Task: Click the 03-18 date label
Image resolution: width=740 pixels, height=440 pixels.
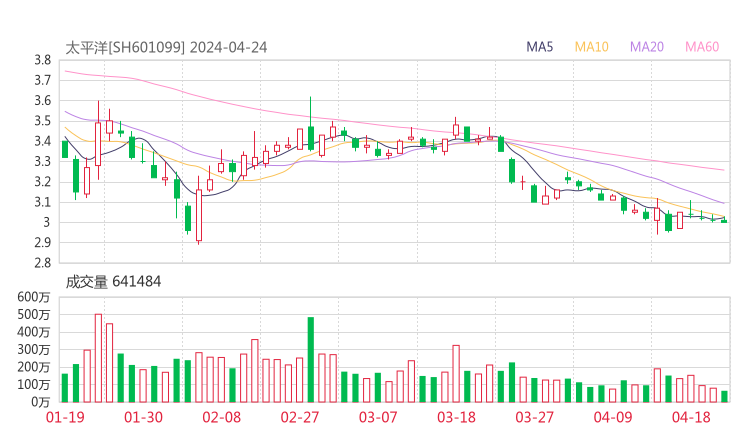Action: point(456,417)
